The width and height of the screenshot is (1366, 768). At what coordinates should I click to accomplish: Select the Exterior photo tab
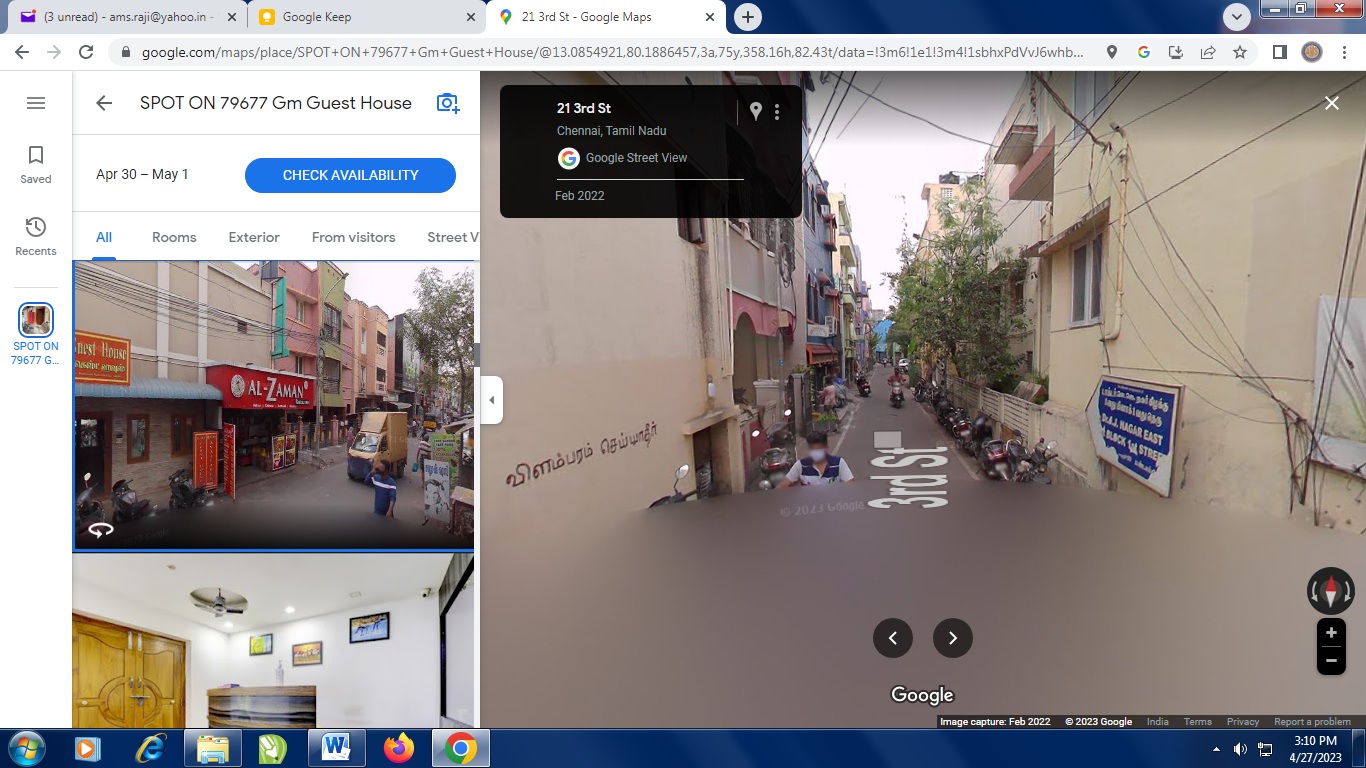point(254,237)
